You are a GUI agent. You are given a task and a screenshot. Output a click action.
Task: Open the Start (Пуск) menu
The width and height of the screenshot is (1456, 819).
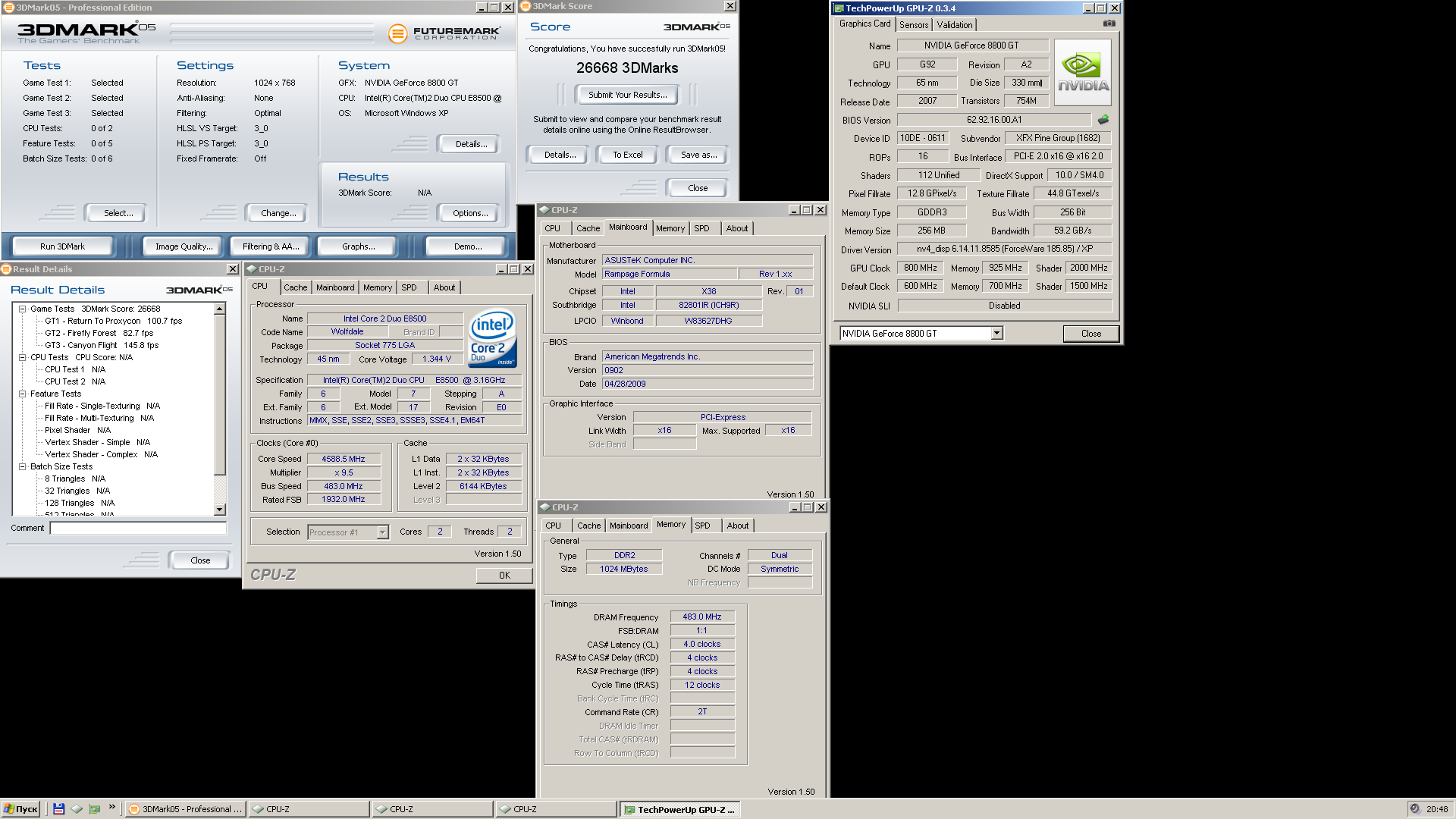[20, 808]
